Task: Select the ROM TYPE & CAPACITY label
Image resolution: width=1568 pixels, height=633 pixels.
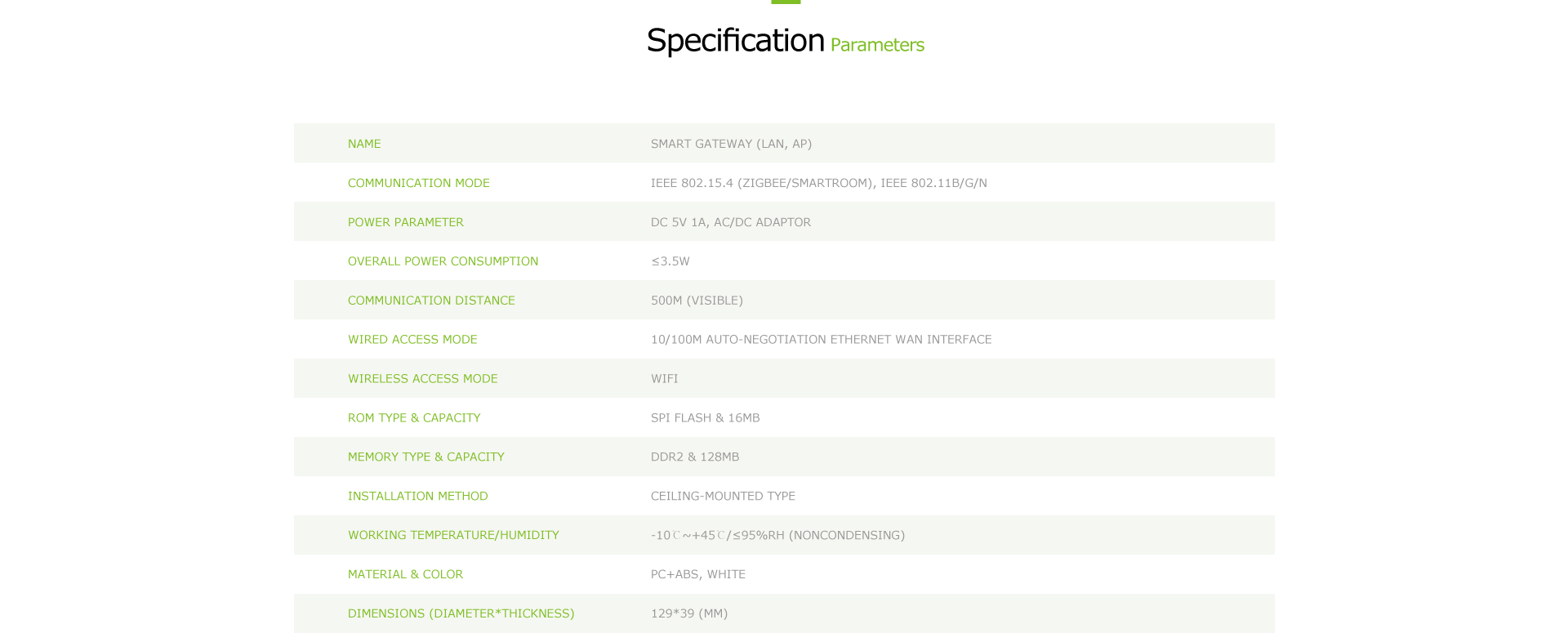Action: tap(414, 418)
